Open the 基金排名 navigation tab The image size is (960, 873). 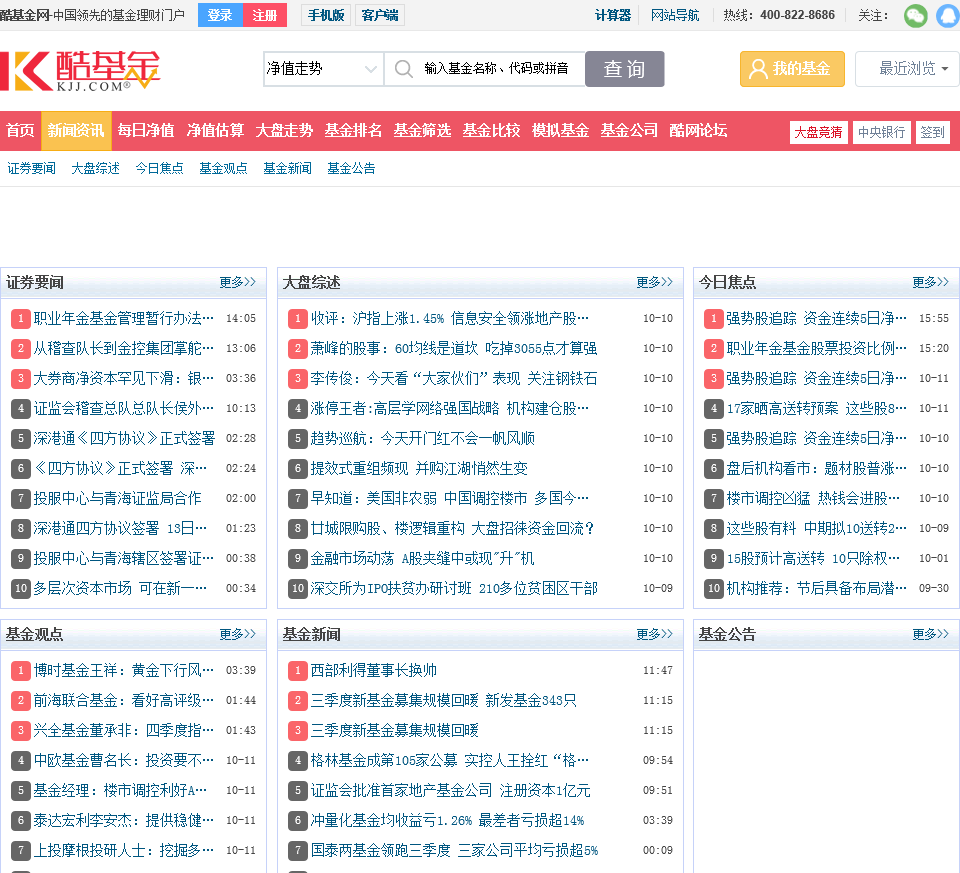tap(353, 130)
